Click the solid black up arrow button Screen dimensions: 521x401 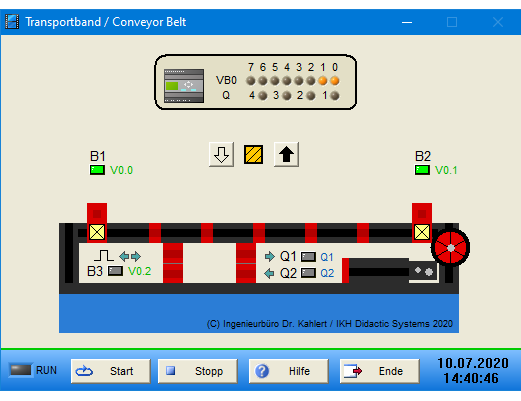tap(286, 155)
